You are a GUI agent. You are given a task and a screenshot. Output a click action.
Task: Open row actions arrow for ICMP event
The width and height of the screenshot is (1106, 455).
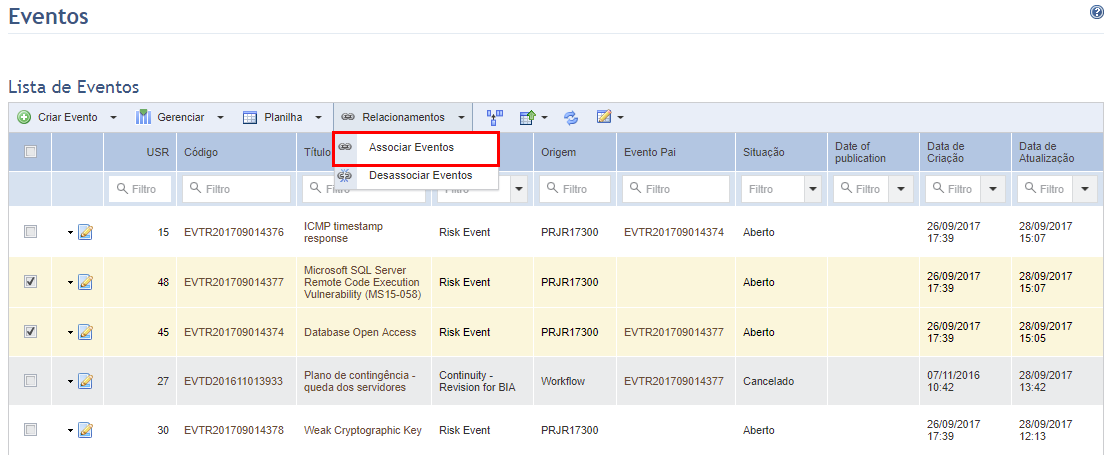pos(71,233)
